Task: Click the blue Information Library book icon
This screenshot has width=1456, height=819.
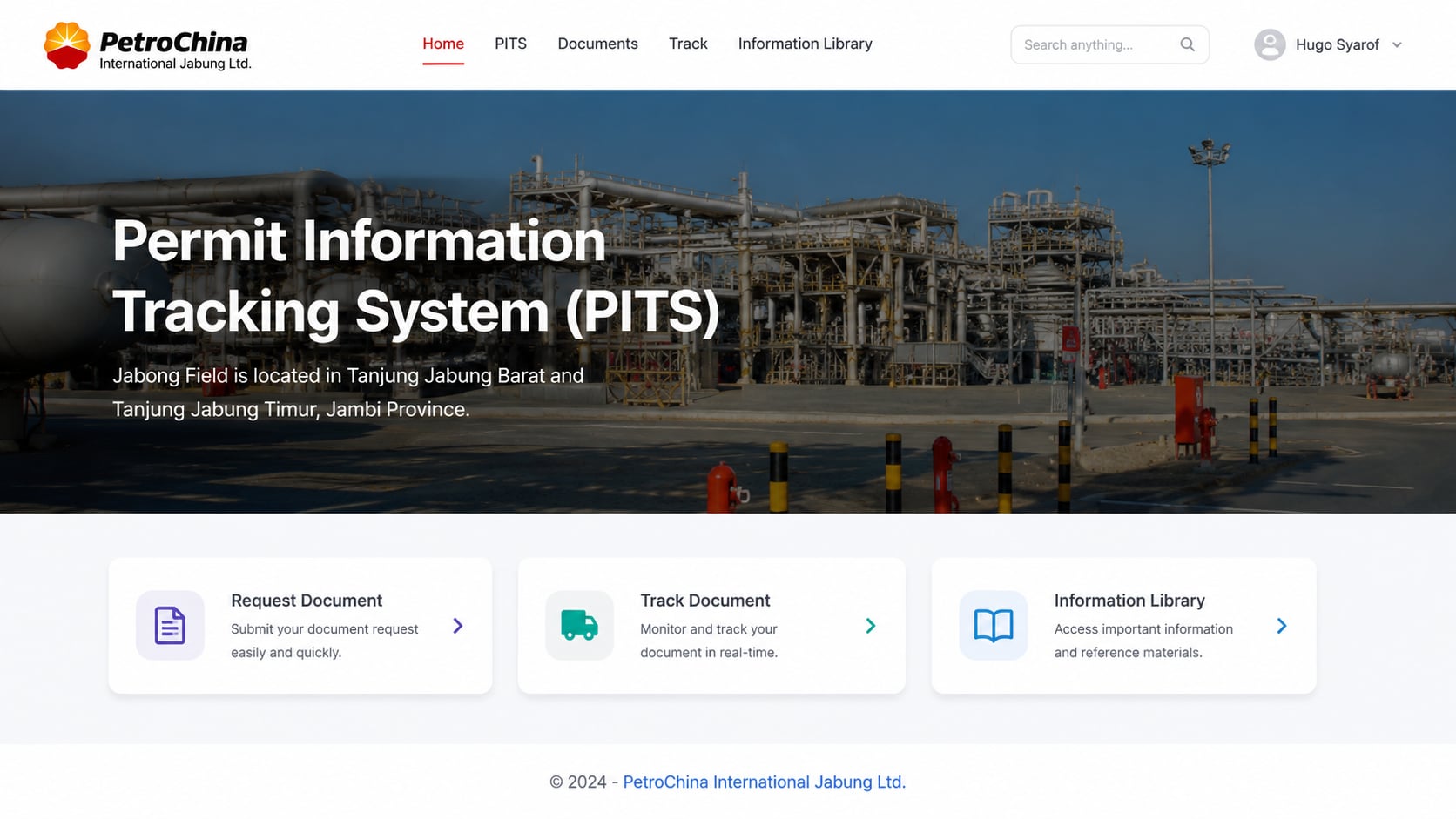Action: [994, 626]
